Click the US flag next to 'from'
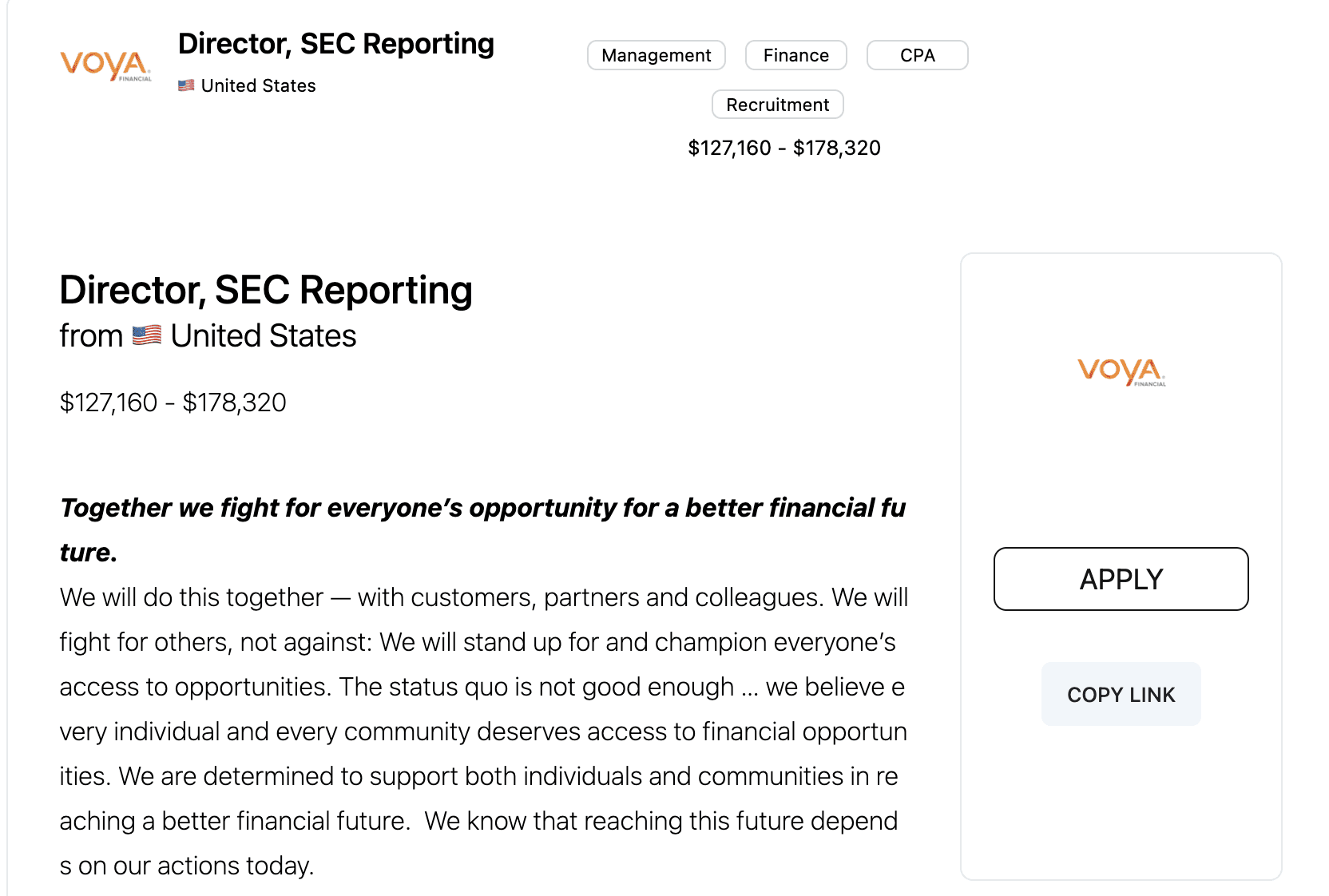 click(x=147, y=335)
